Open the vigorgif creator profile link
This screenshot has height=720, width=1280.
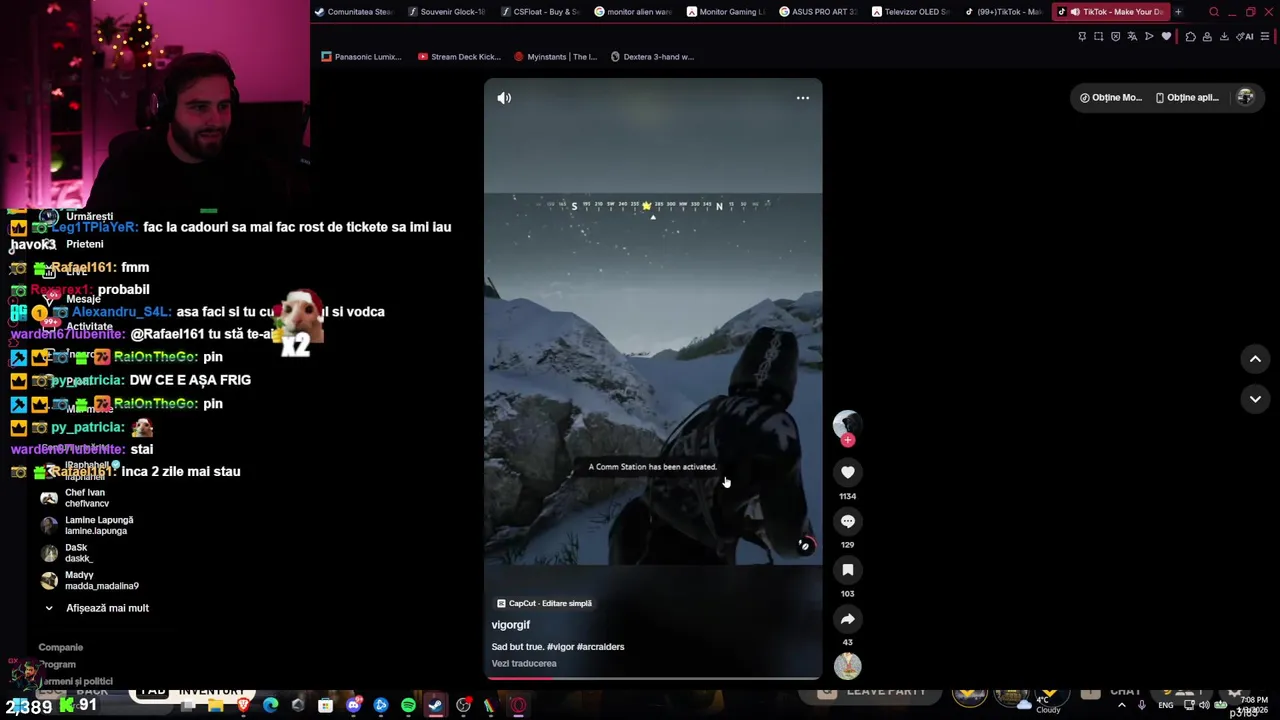(511, 625)
